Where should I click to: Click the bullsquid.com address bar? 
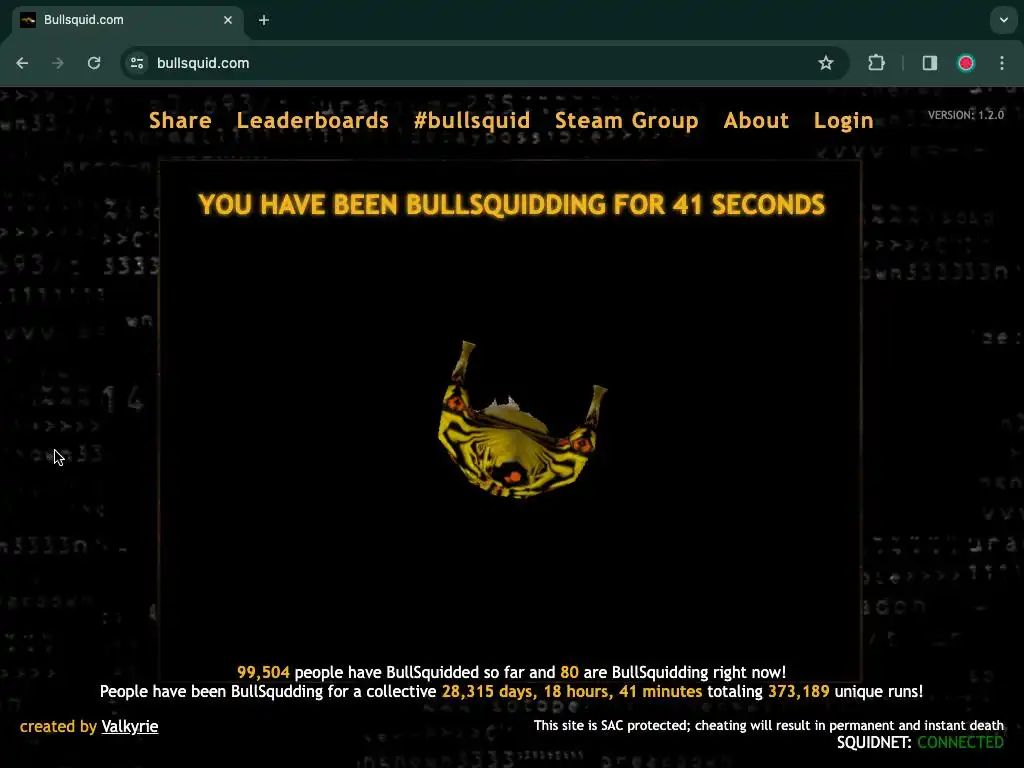483,63
